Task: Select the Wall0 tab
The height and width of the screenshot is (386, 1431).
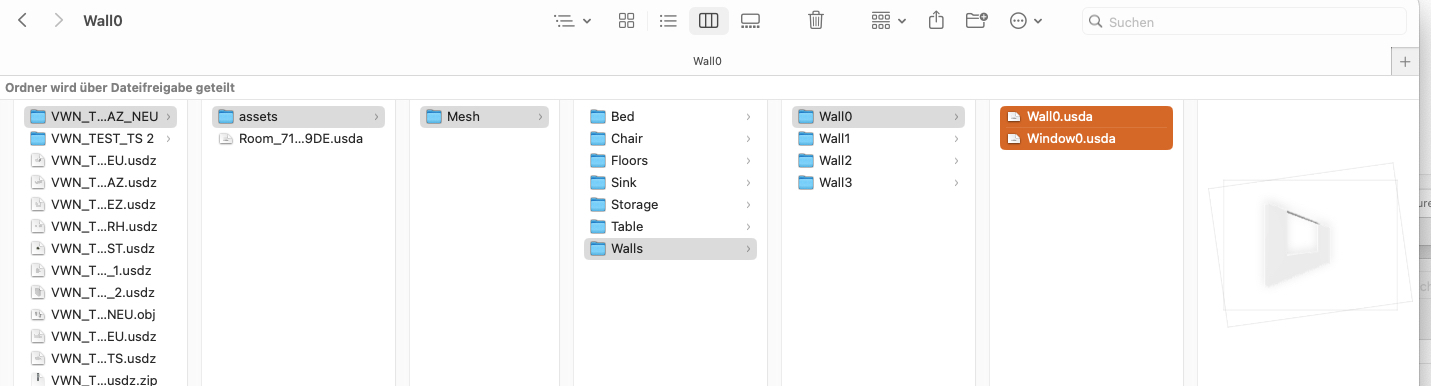Action: (x=707, y=61)
